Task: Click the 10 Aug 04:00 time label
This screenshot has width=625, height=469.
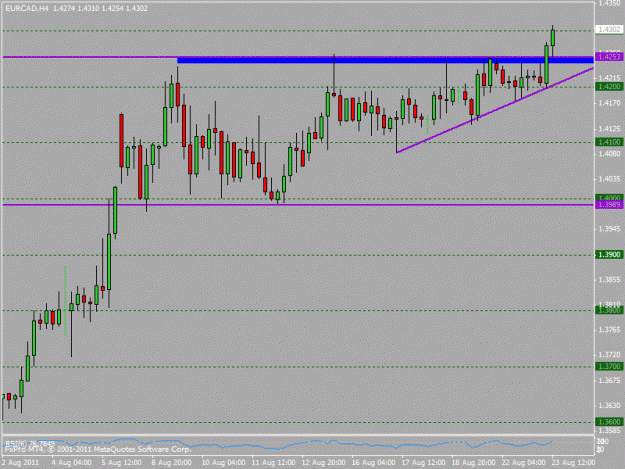Action: pos(223,462)
